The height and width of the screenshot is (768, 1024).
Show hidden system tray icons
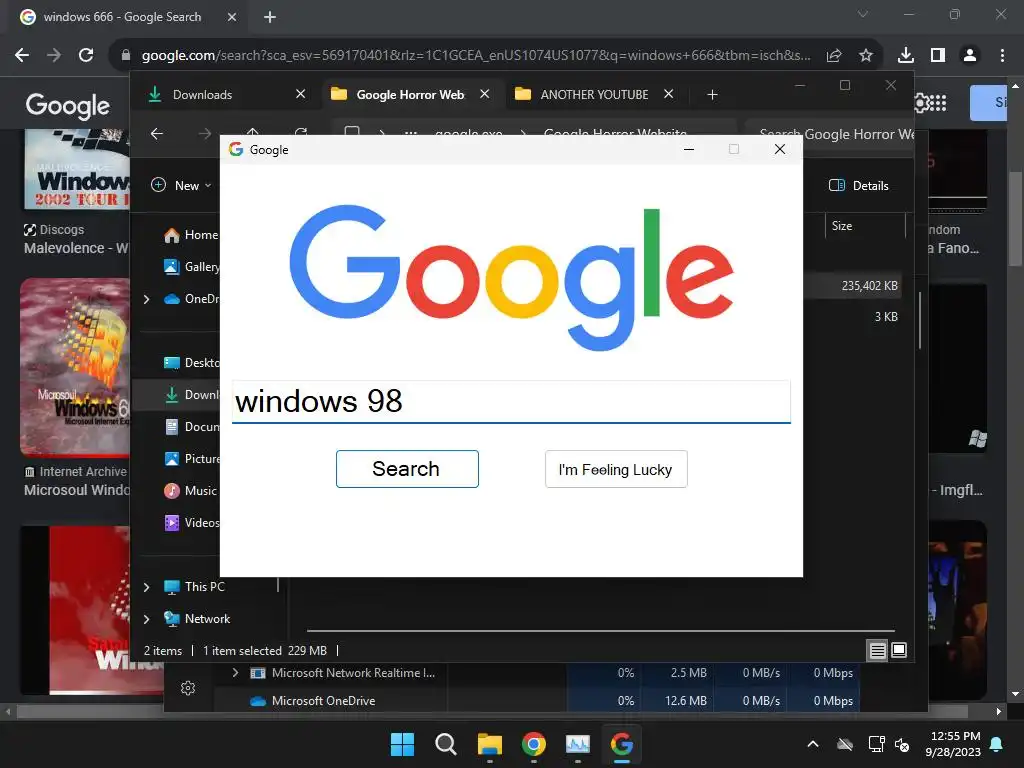click(x=813, y=744)
